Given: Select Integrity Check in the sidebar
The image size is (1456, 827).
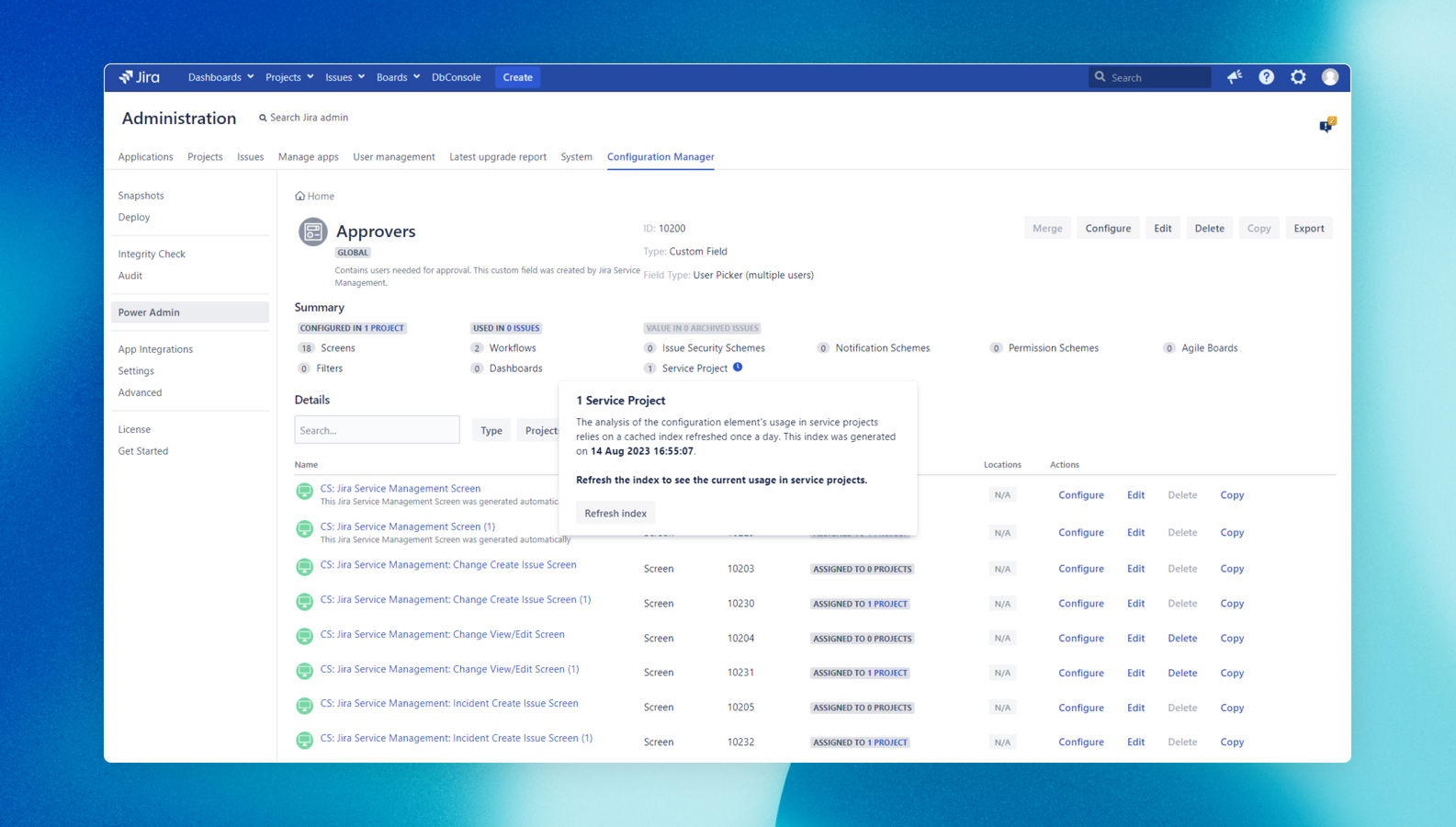Looking at the screenshot, I should point(152,254).
